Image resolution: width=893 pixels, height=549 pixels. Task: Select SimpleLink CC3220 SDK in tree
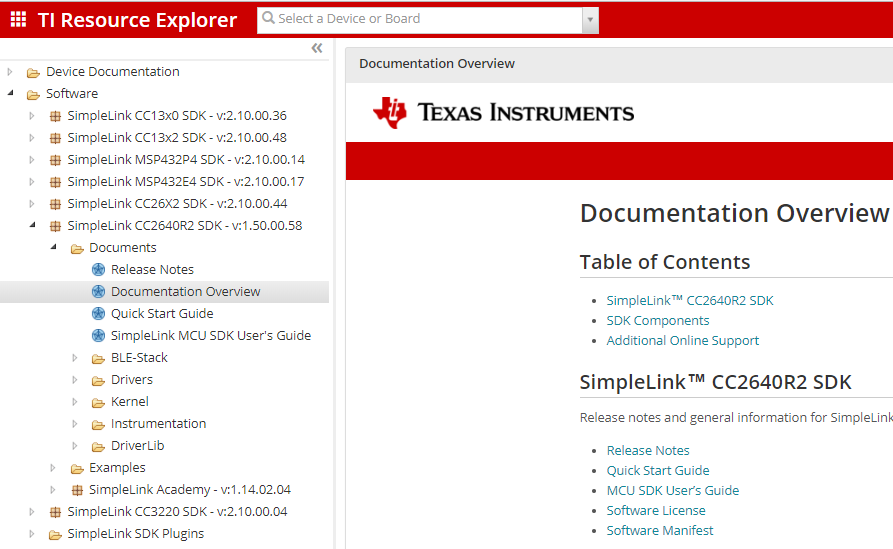tap(176, 512)
